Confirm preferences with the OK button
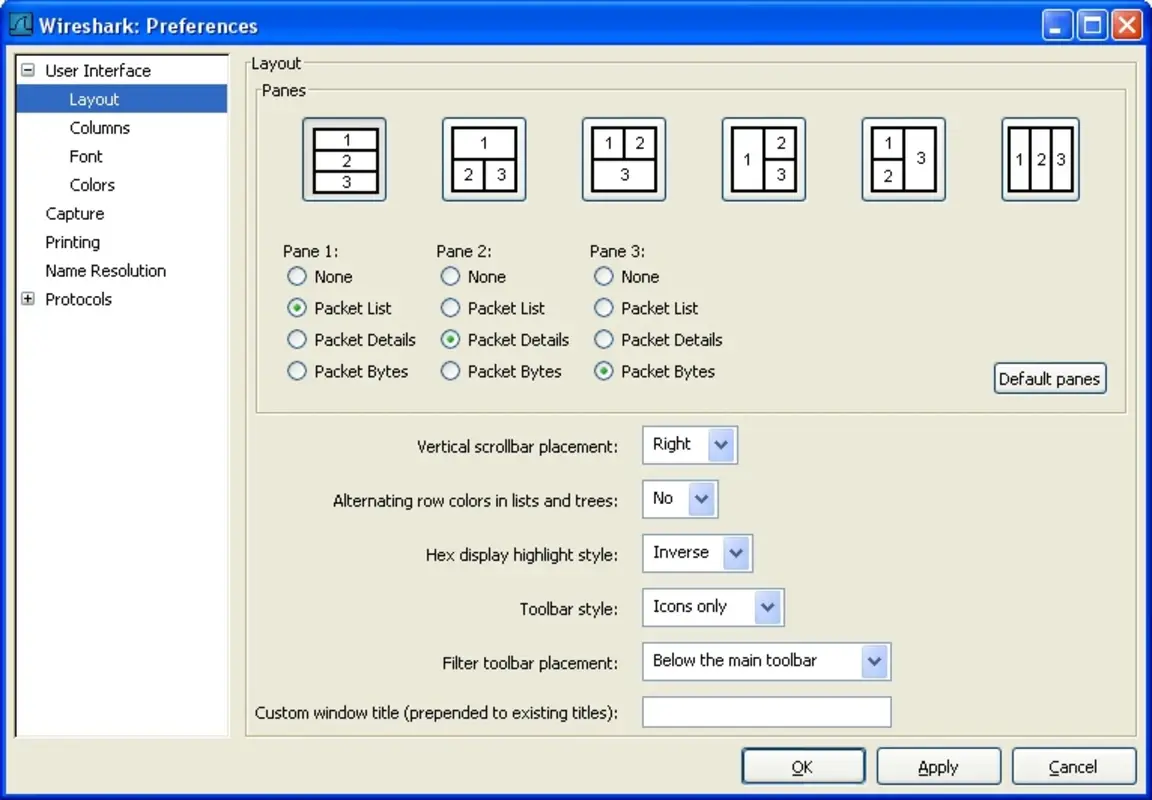 click(x=803, y=766)
